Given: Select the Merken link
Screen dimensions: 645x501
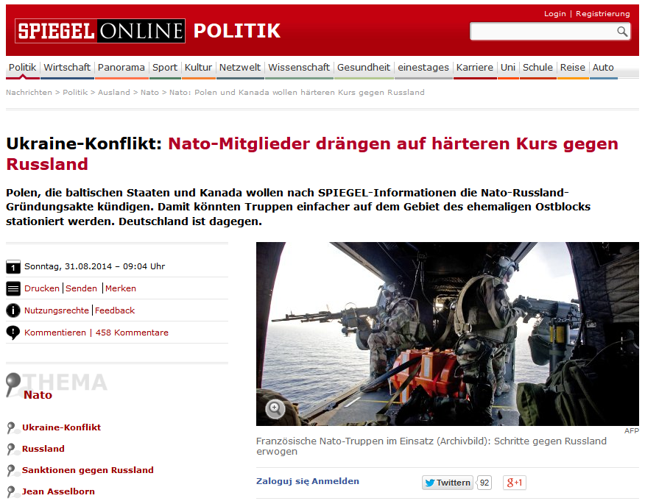Looking at the screenshot, I should 121,288.
